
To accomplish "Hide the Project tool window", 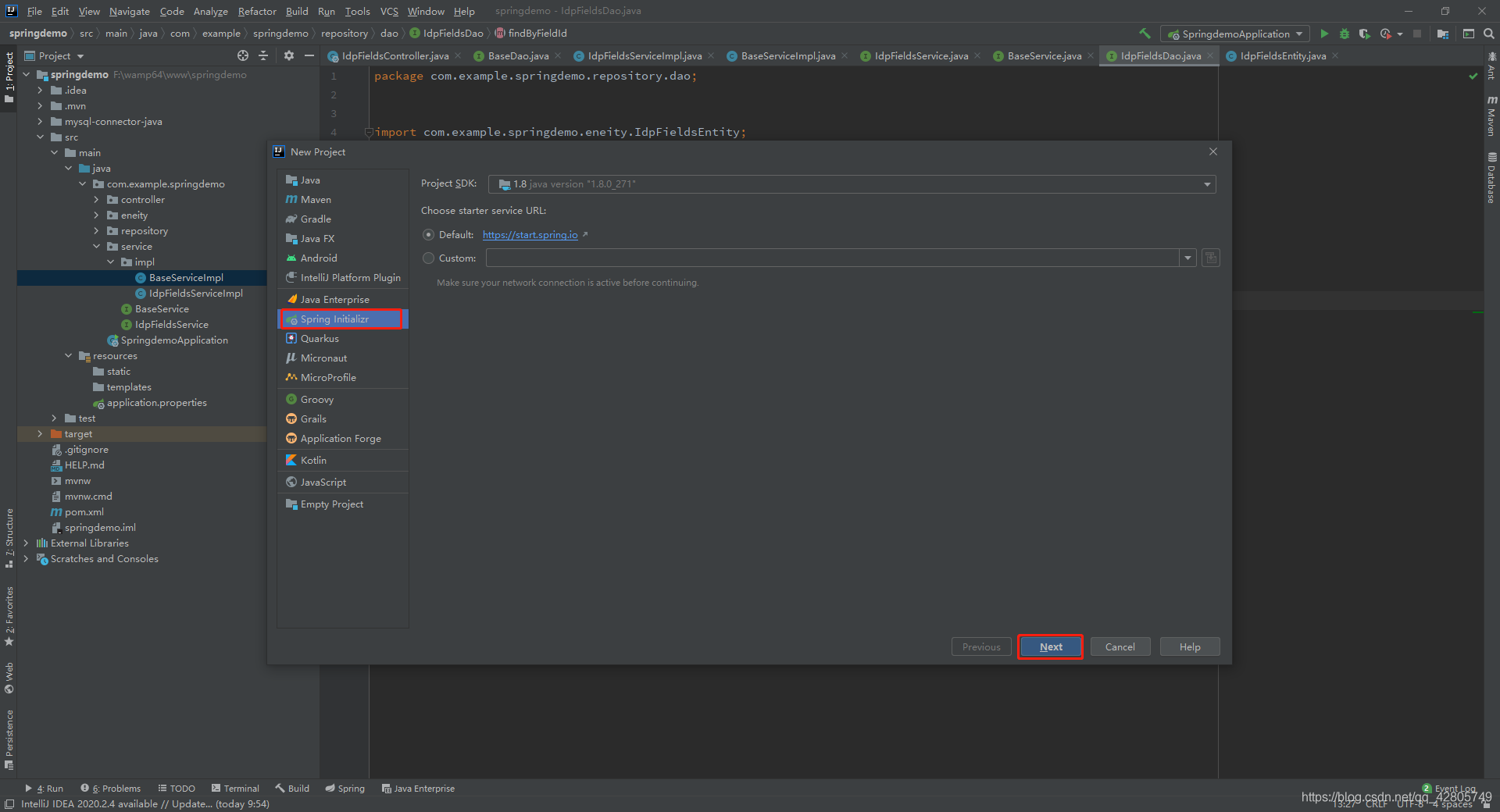I will (309, 55).
